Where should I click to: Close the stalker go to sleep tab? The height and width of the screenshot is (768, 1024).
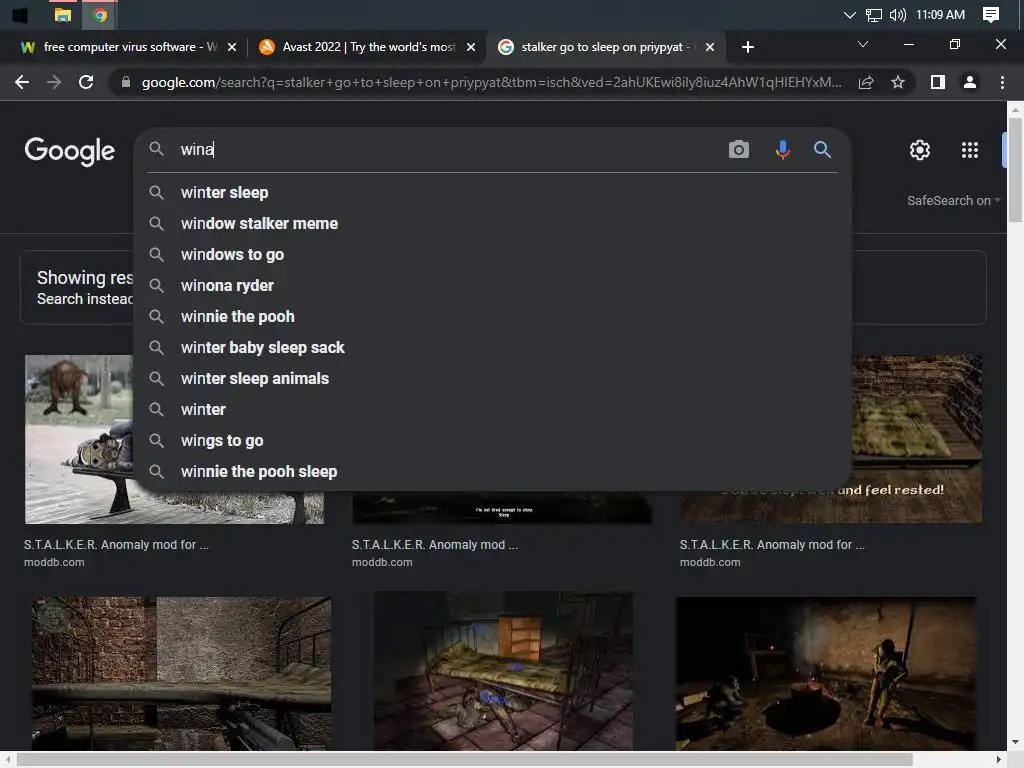(710, 47)
